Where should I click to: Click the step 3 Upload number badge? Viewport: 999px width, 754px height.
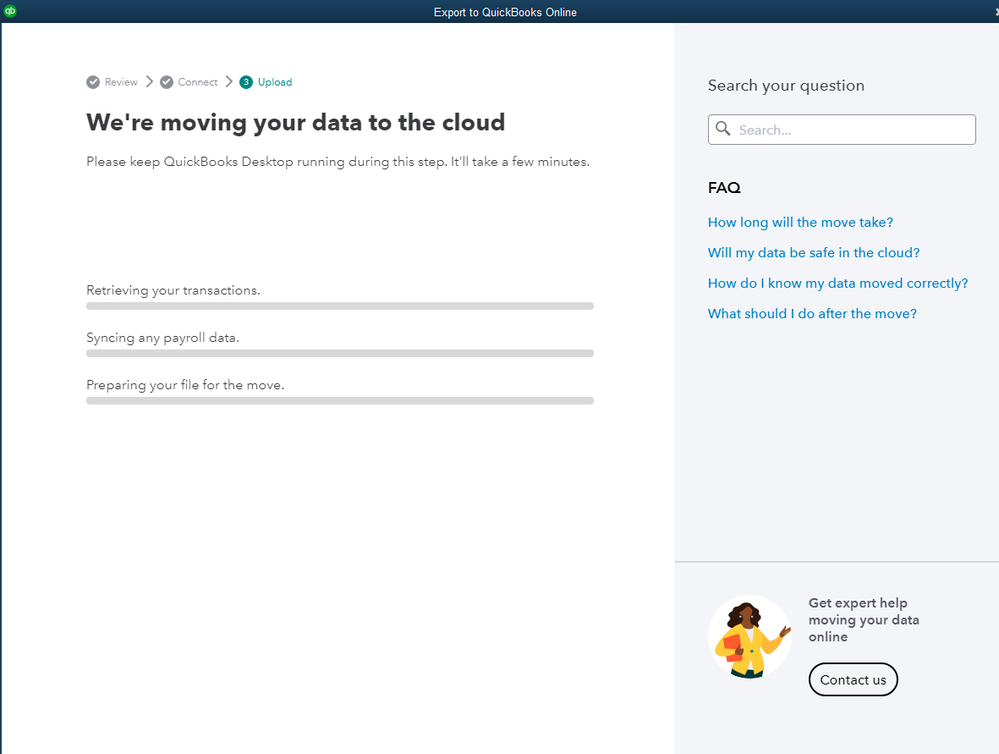(x=246, y=82)
